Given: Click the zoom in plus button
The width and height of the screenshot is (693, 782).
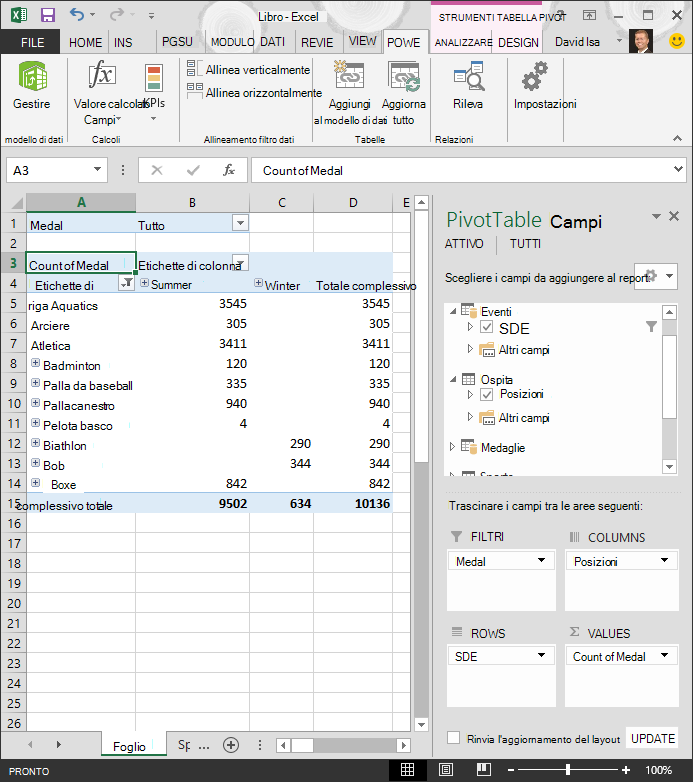Looking at the screenshot, I should click(626, 770).
